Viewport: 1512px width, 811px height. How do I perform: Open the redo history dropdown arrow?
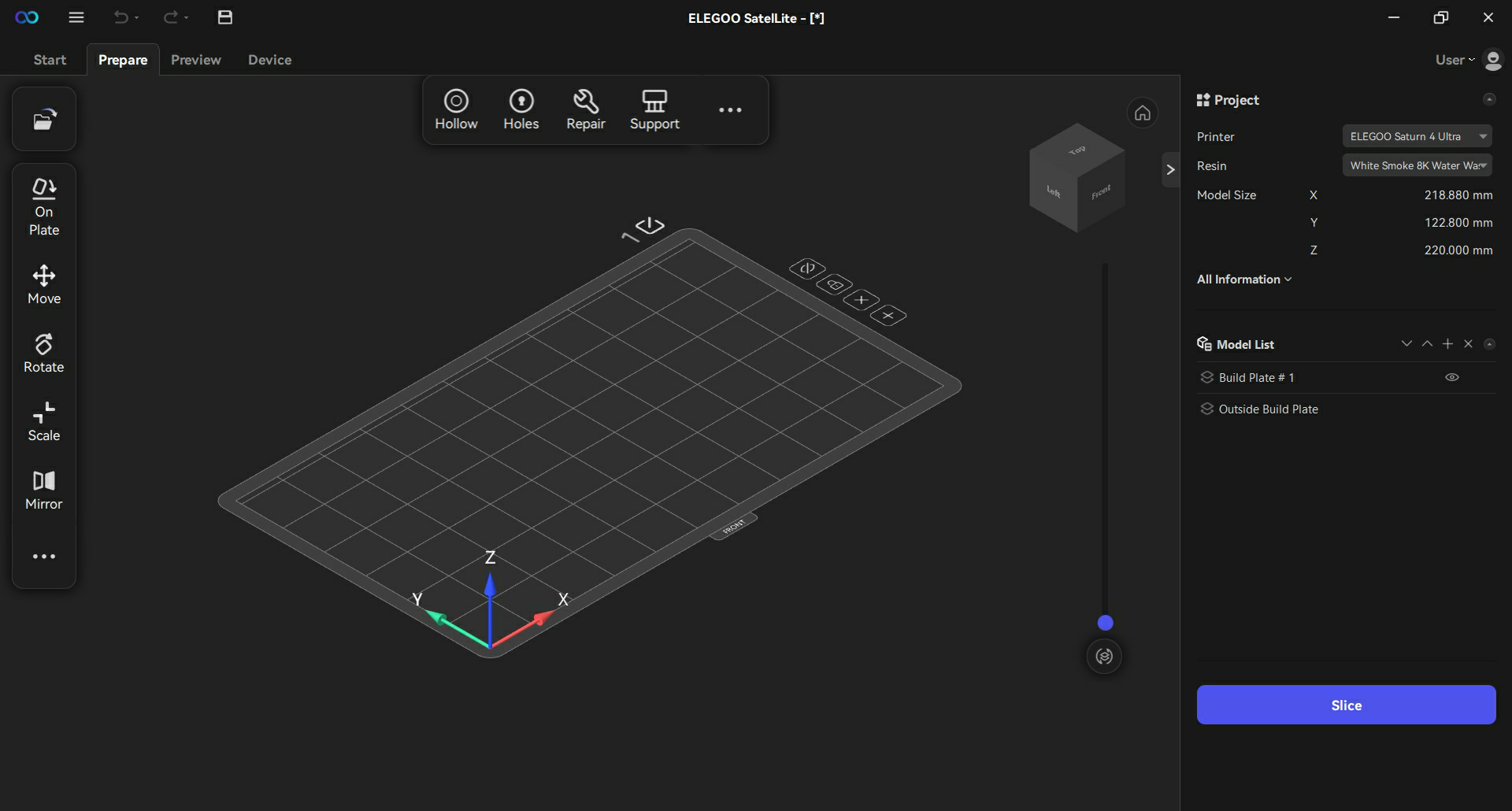click(x=187, y=17)
